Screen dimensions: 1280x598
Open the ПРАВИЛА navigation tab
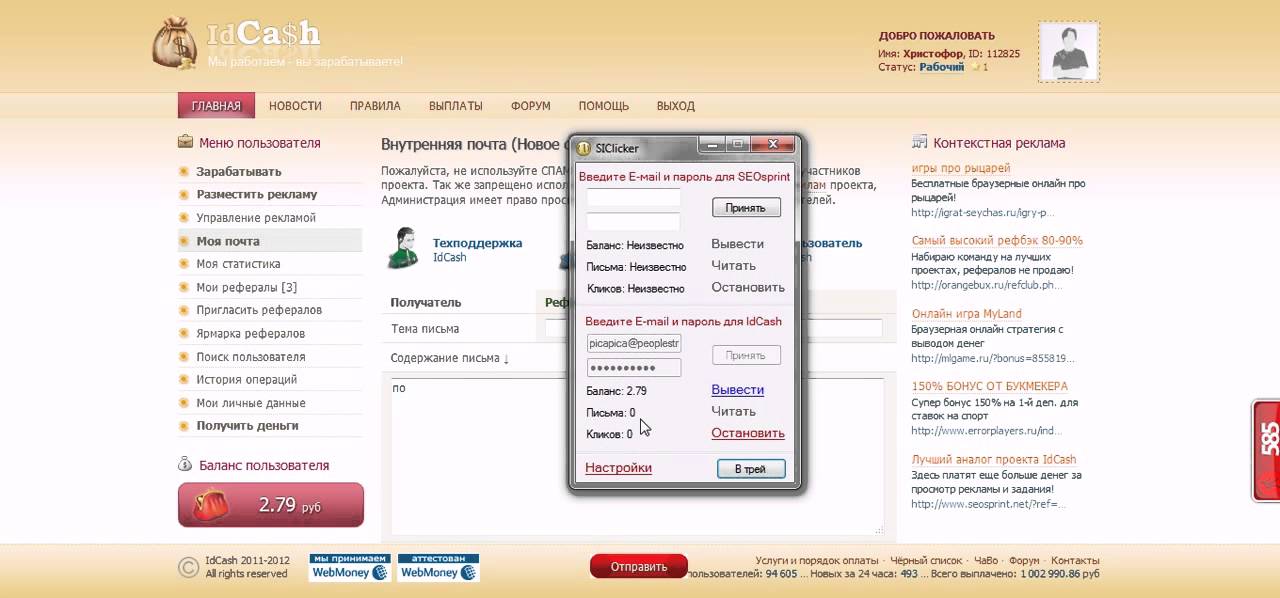[375, 105]
